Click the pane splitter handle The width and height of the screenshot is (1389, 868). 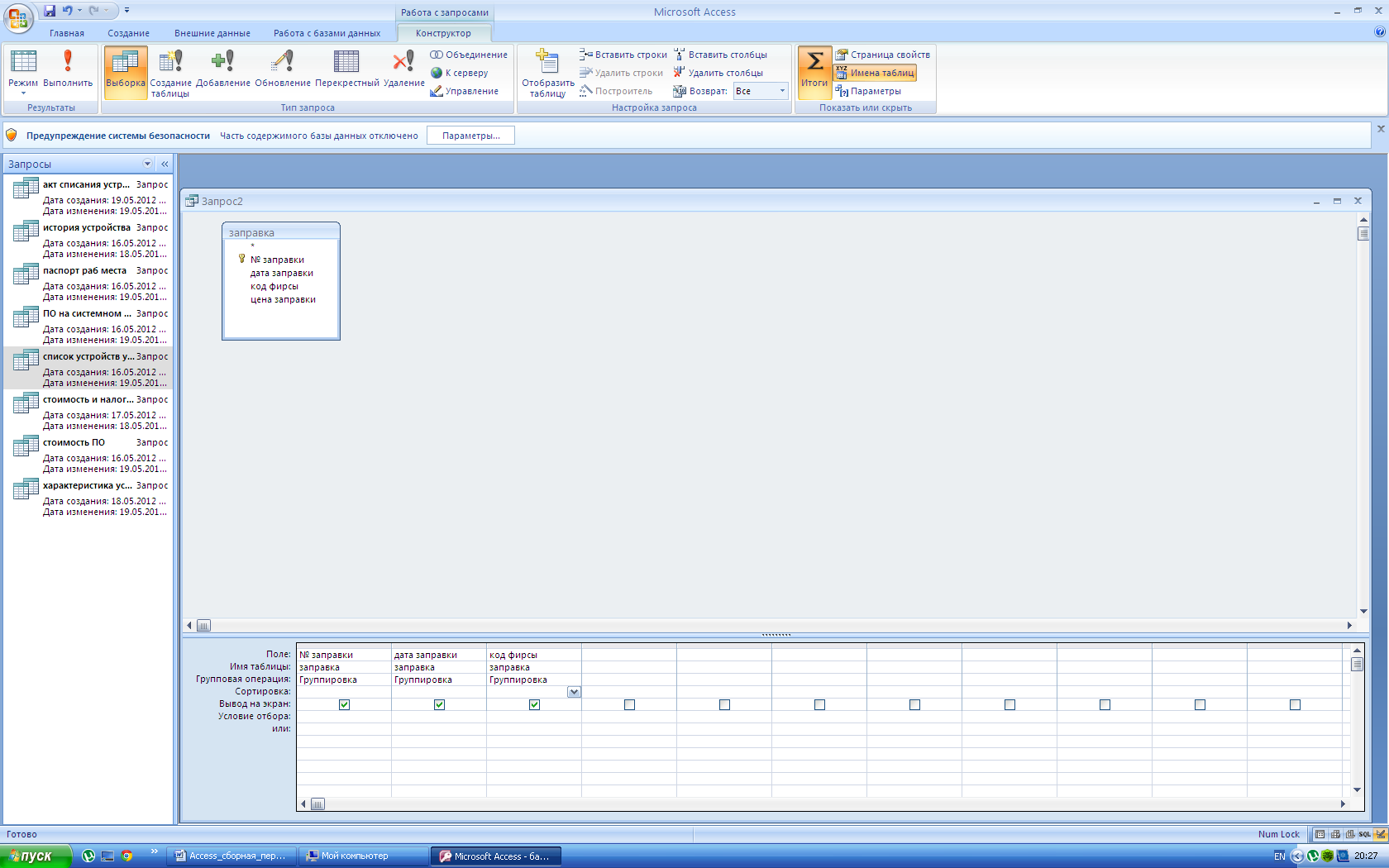click(776, 635)
